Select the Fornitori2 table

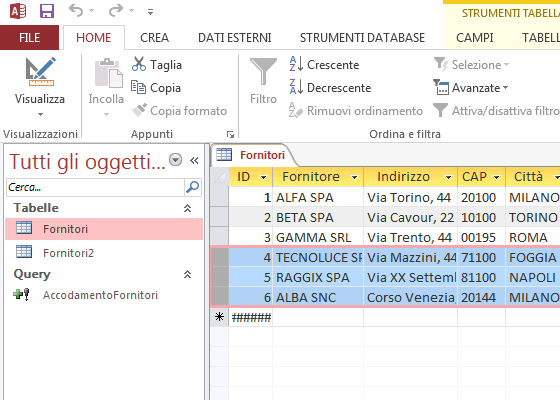[x=104, y=253]
